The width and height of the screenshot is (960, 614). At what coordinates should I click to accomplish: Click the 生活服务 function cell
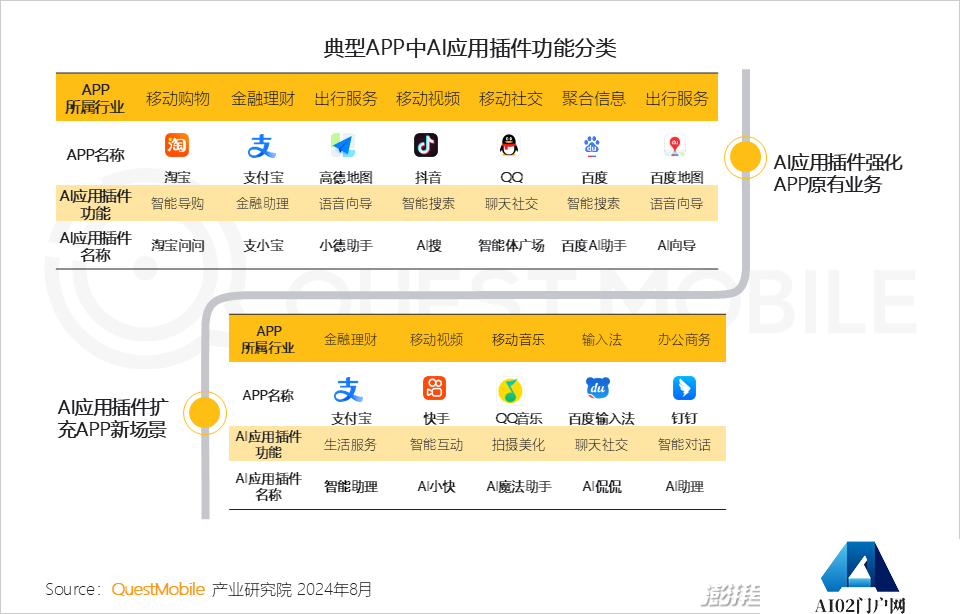coord(350,445)
